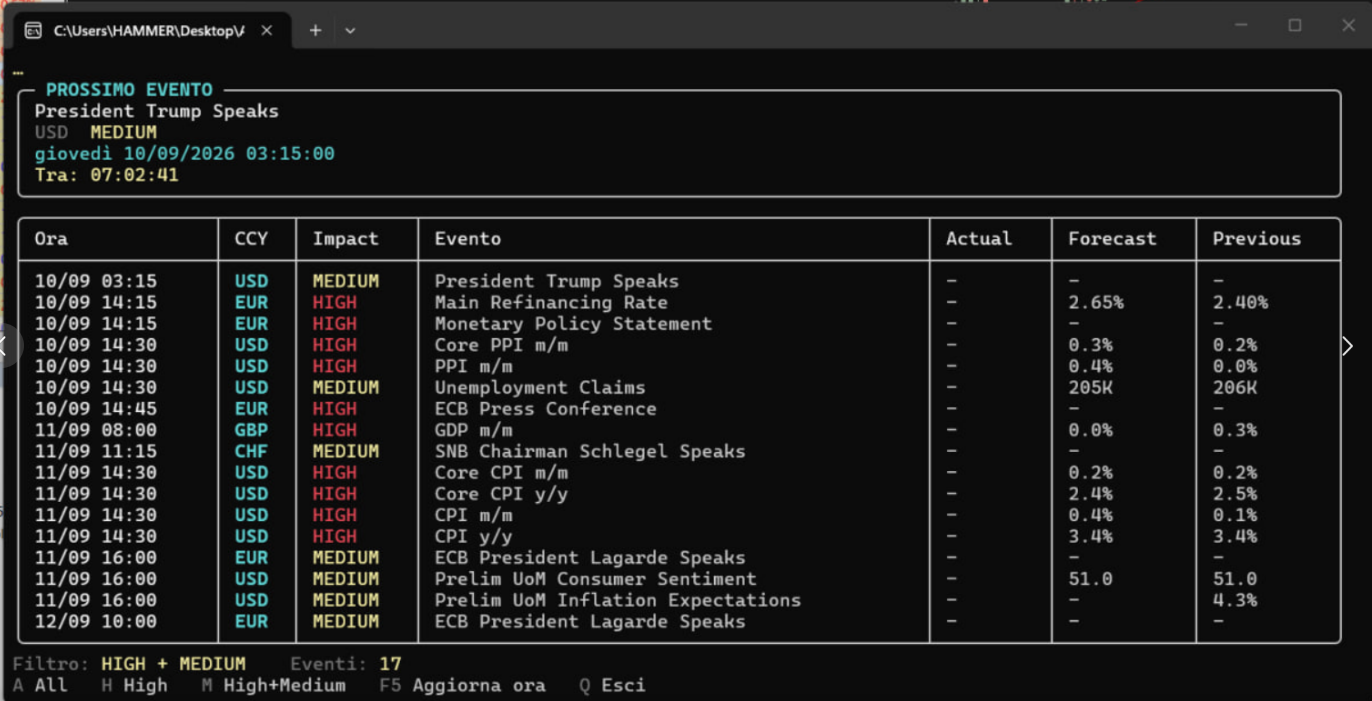The image size is (1372, 701).
Task: Click the forecast value '2.65%'
Action: coord(1096,303)
